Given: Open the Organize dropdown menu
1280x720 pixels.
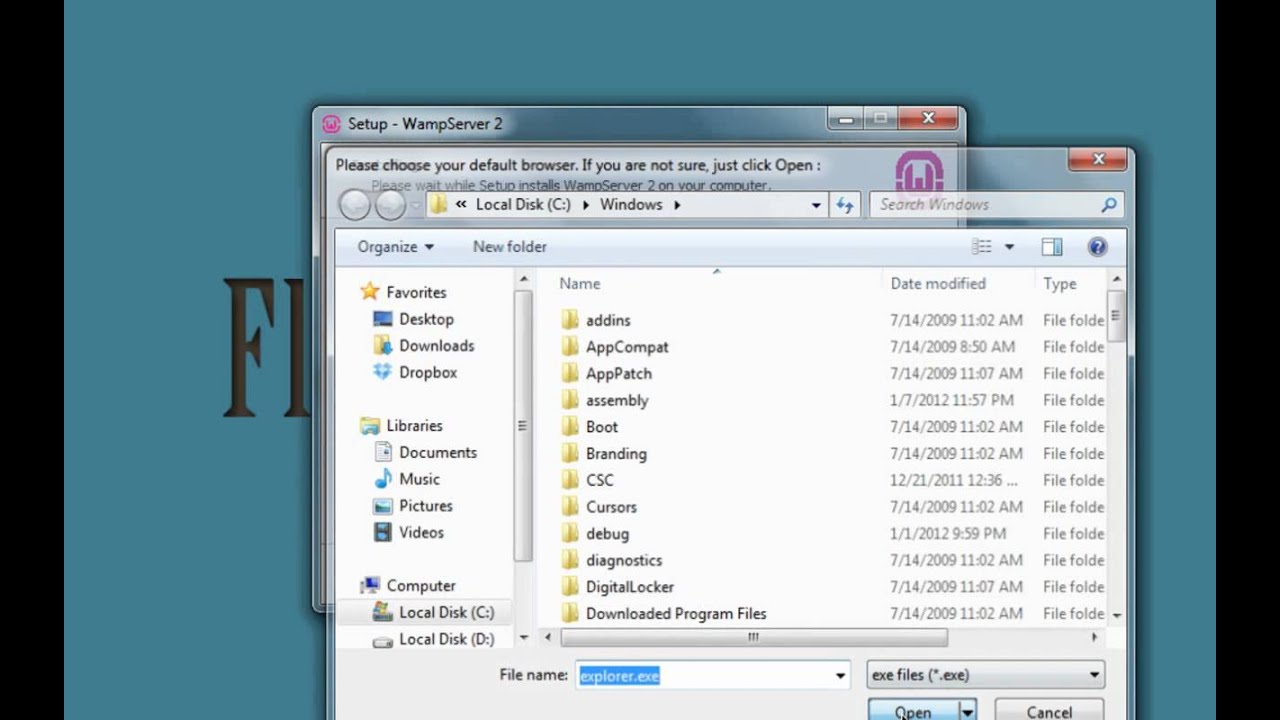Looking at the screenshot, I should coord(396,247).
